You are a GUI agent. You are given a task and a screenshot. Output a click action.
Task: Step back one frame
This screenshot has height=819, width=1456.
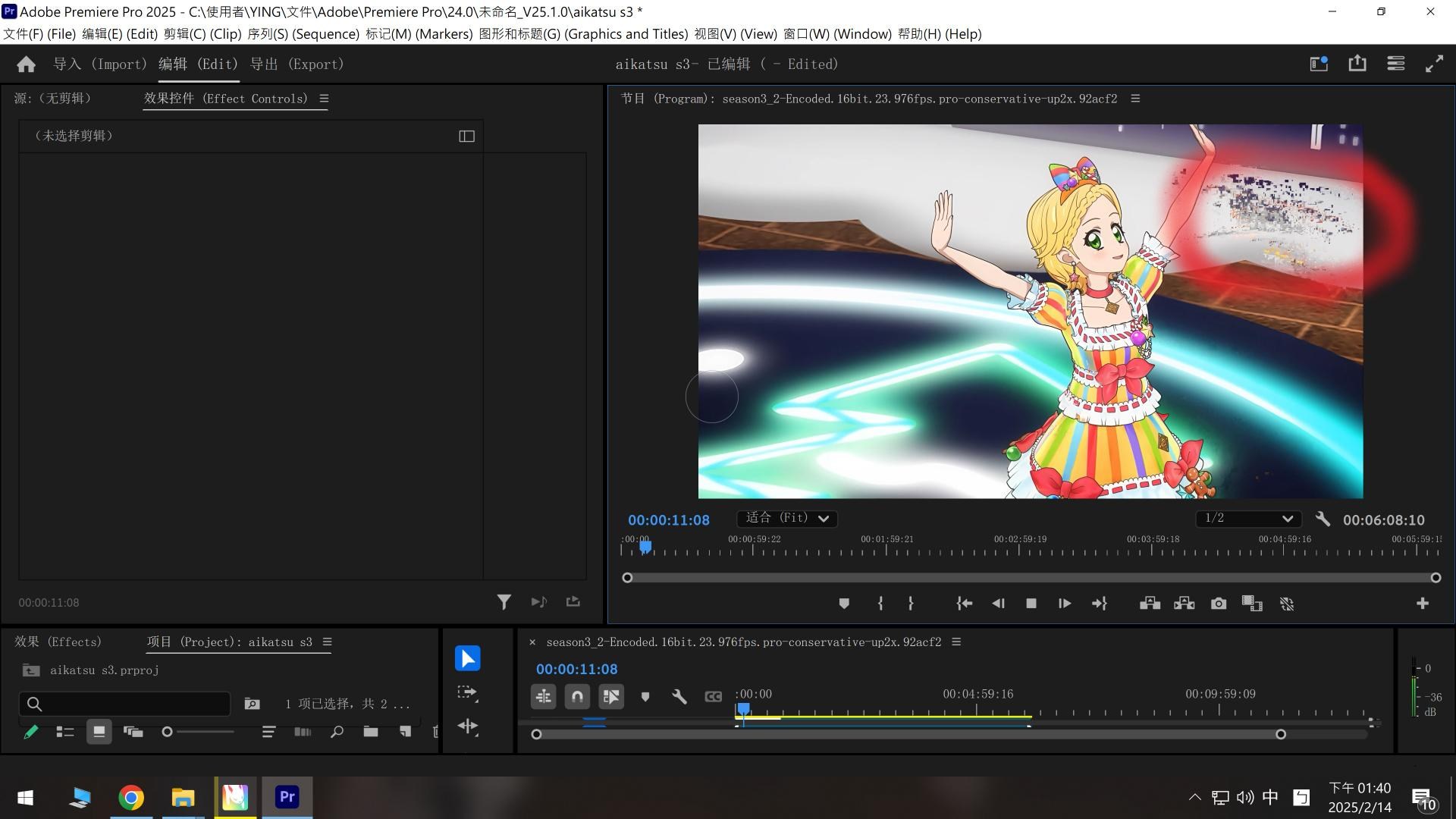click(998, 604)
